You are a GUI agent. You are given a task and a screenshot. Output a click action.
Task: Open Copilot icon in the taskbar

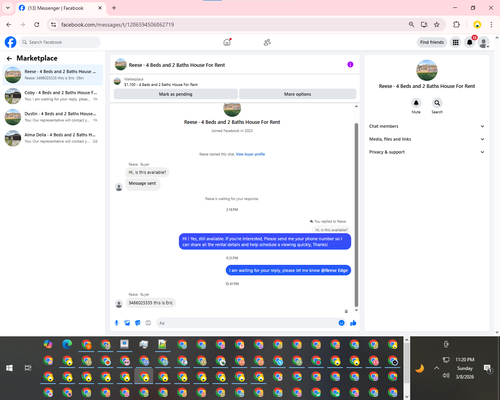[48, 344]
